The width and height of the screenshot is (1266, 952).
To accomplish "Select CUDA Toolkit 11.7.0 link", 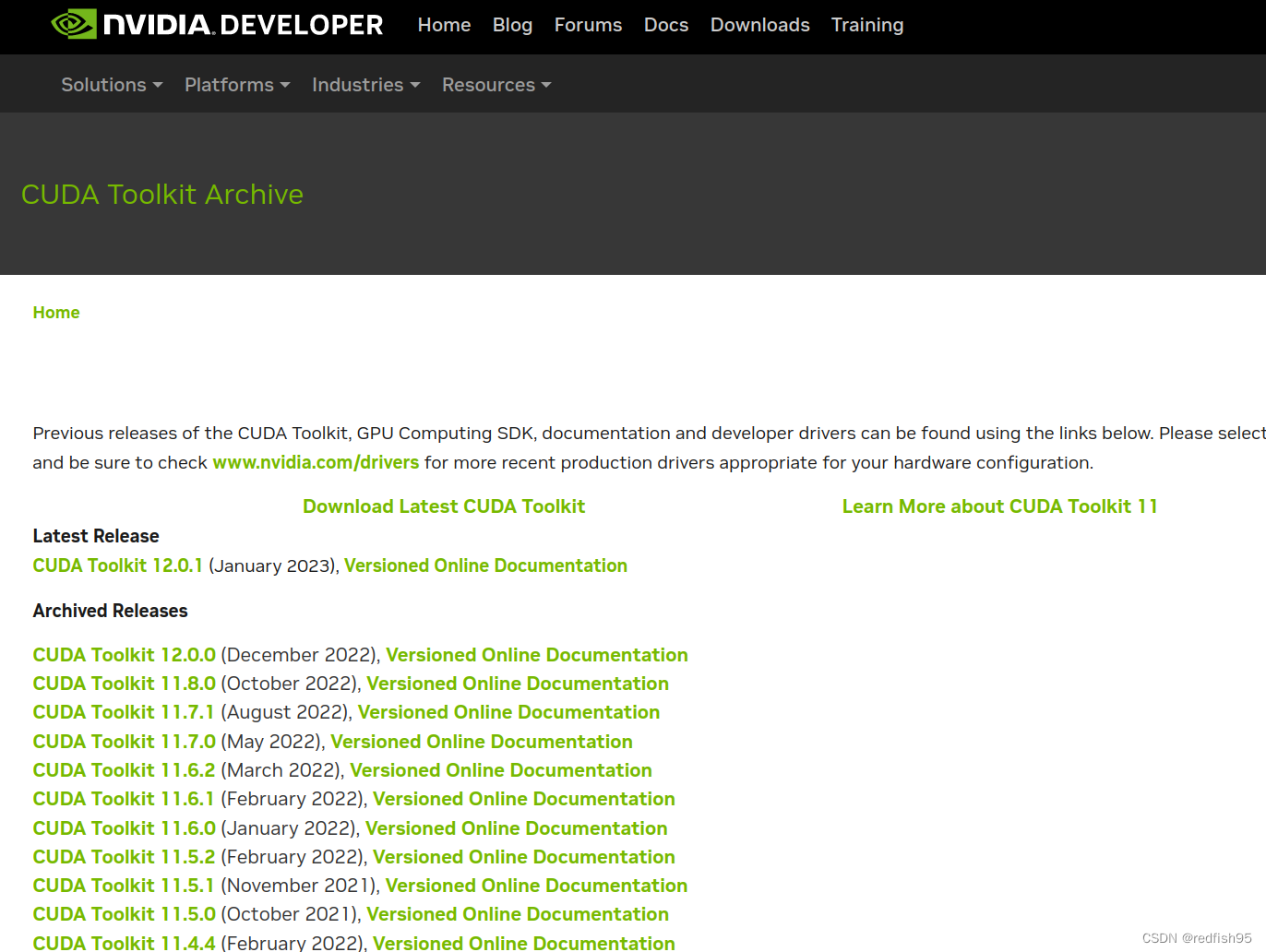I will coord(124,742).
